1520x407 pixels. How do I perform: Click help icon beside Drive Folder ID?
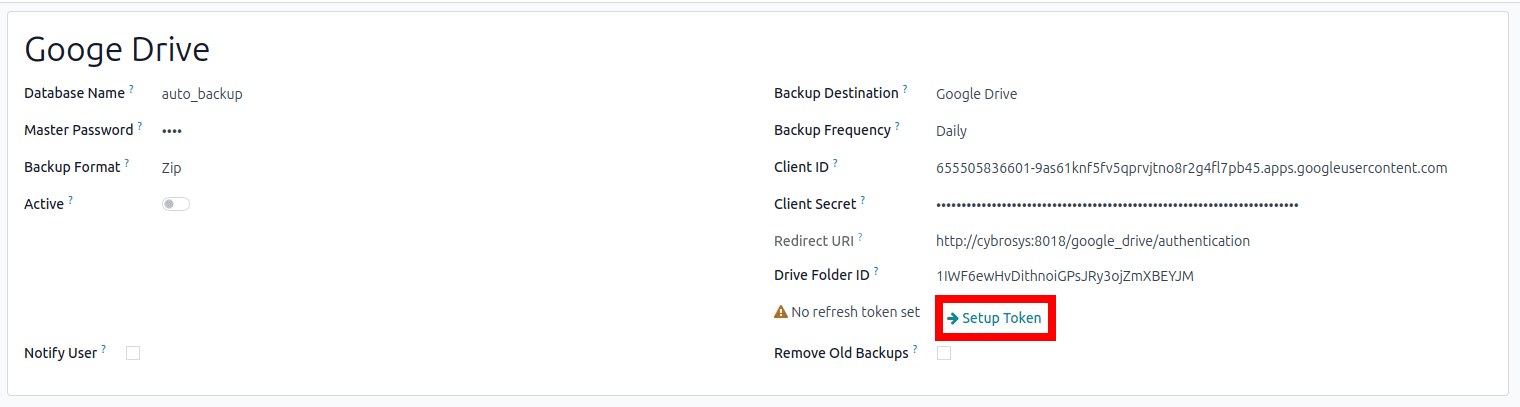coord(876,272)
